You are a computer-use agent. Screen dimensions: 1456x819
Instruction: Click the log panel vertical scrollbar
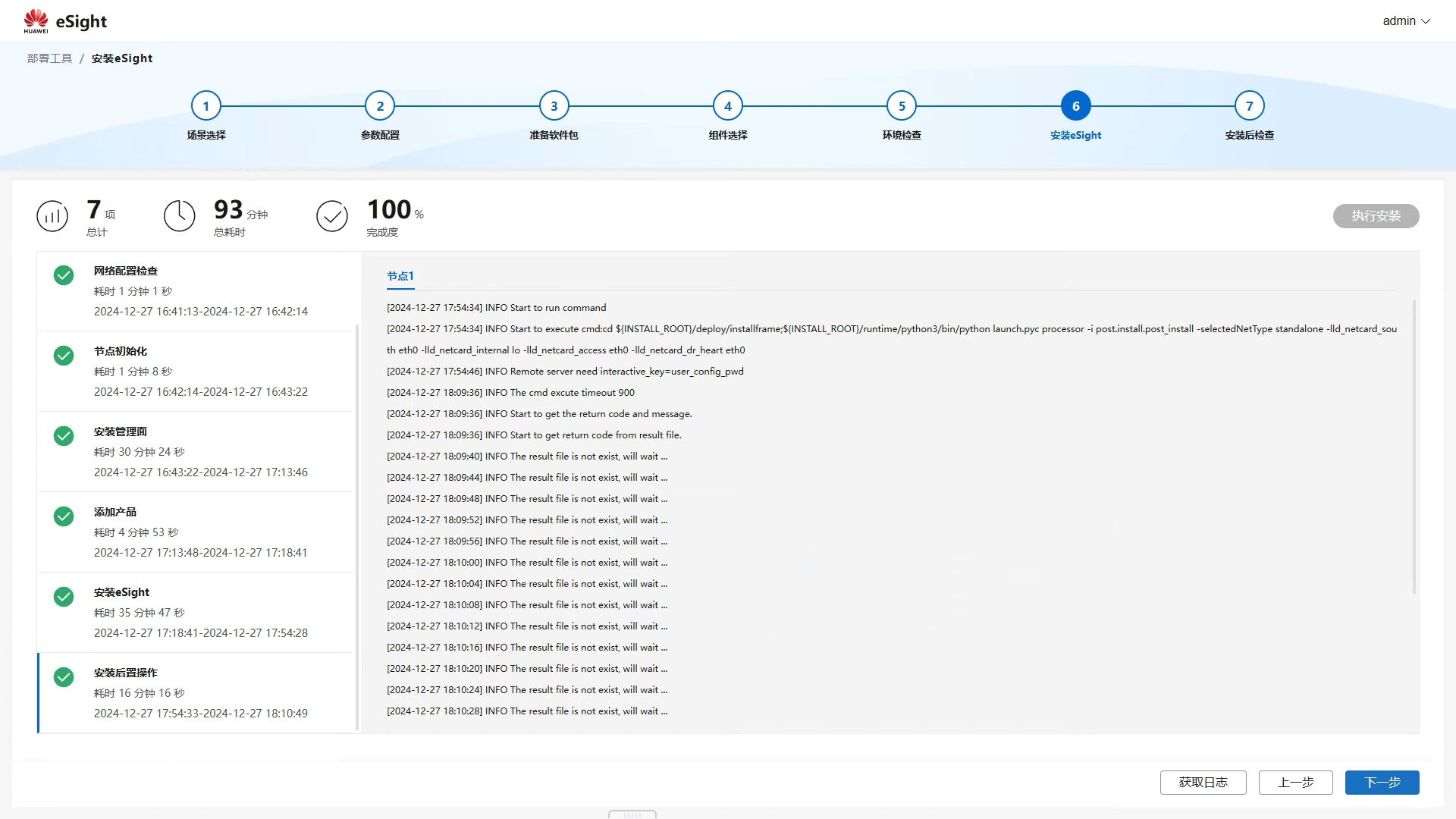[1414, 447]
